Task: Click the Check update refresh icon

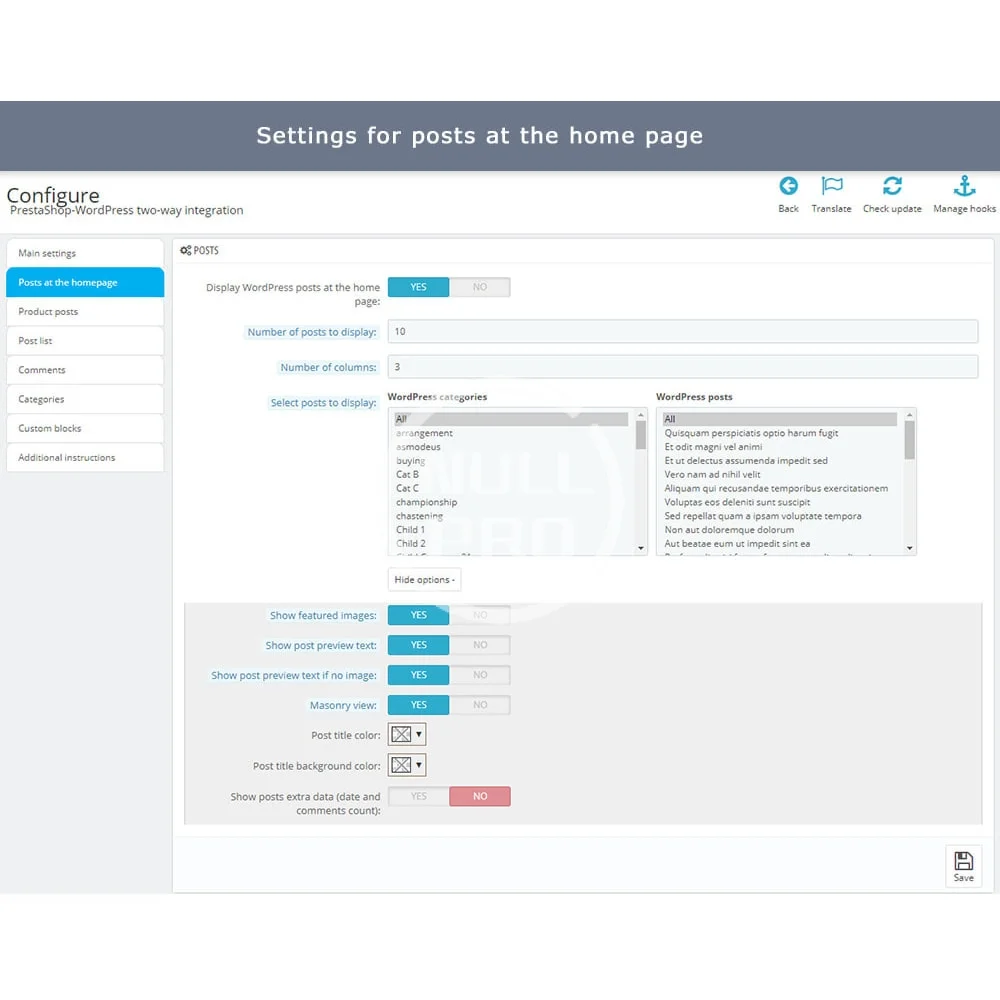Action: [x=892, y=186]
